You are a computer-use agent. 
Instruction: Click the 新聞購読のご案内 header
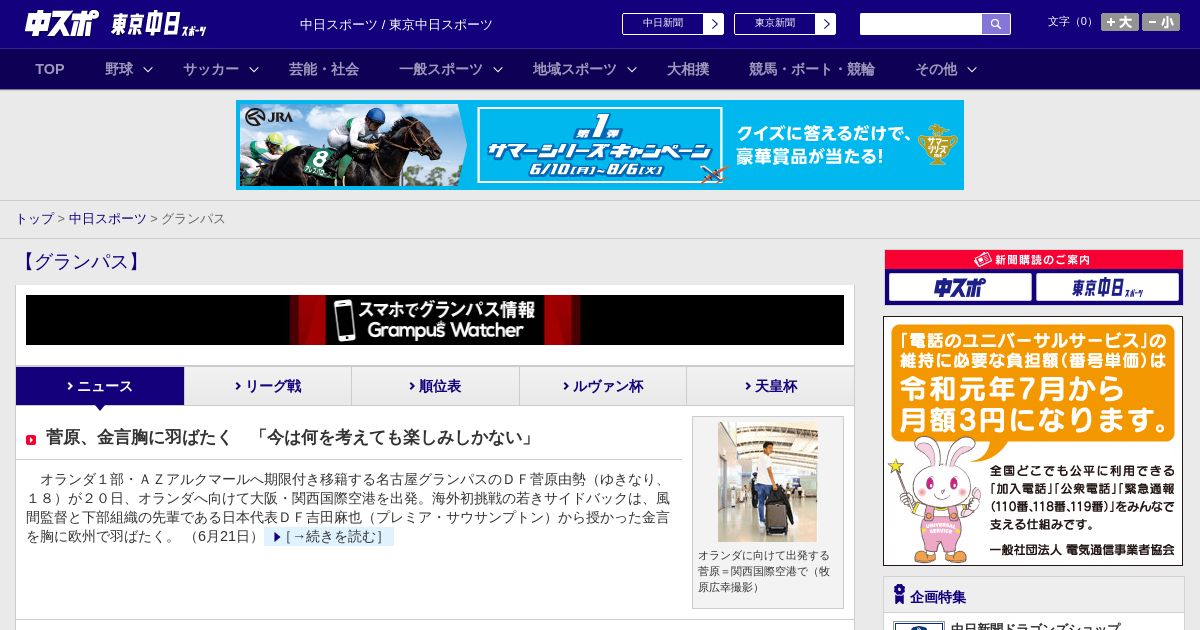(x=1034, y=260)
